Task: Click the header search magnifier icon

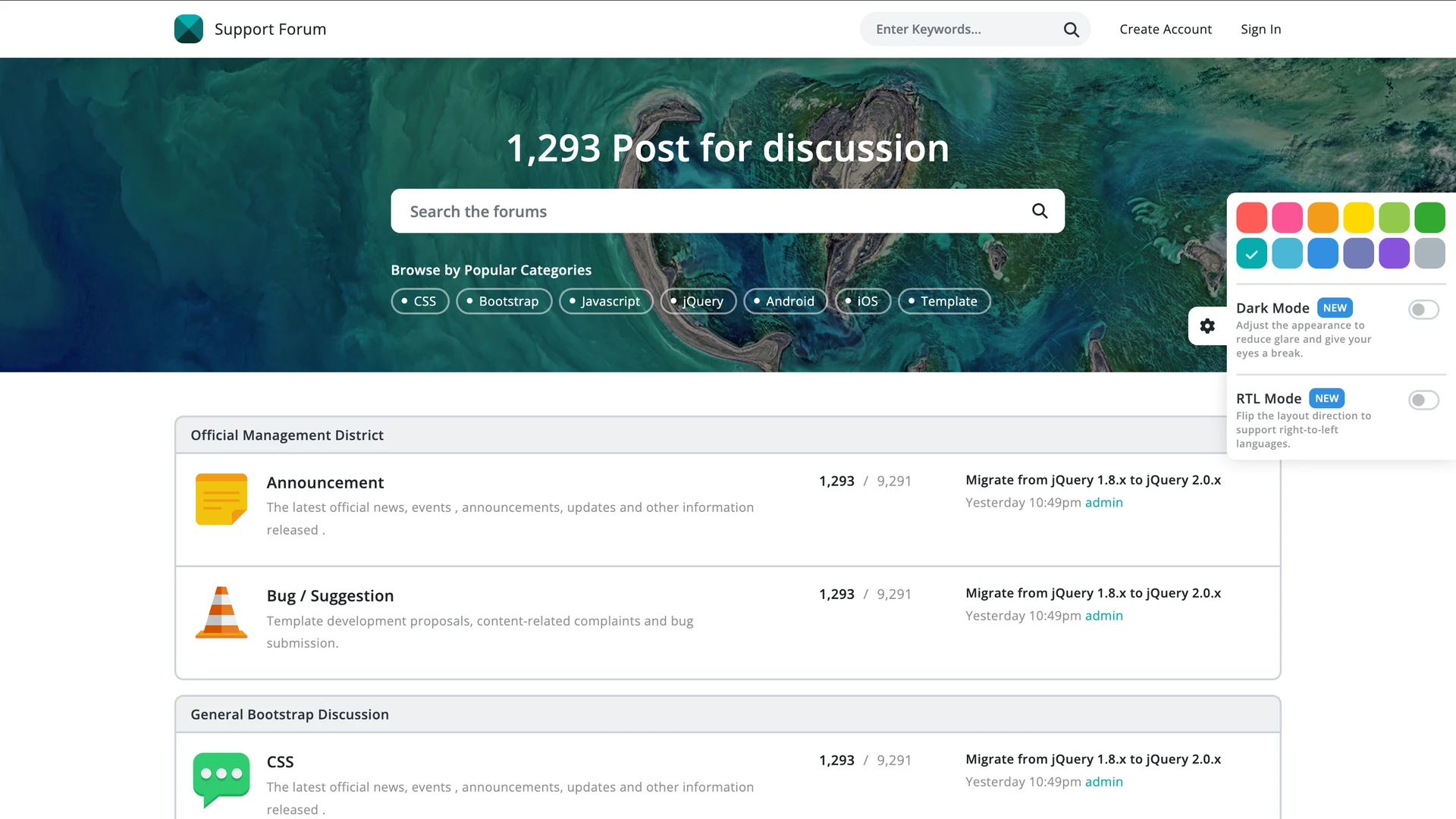Action: coord(1071,30)
